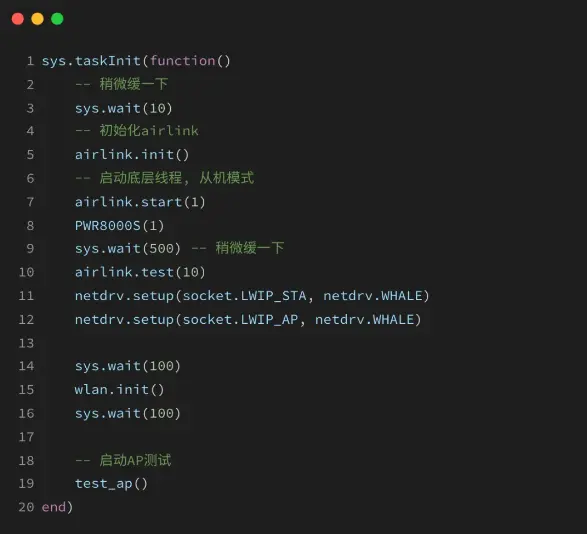Click the airlink.test(10) code line

click(140, 272)
